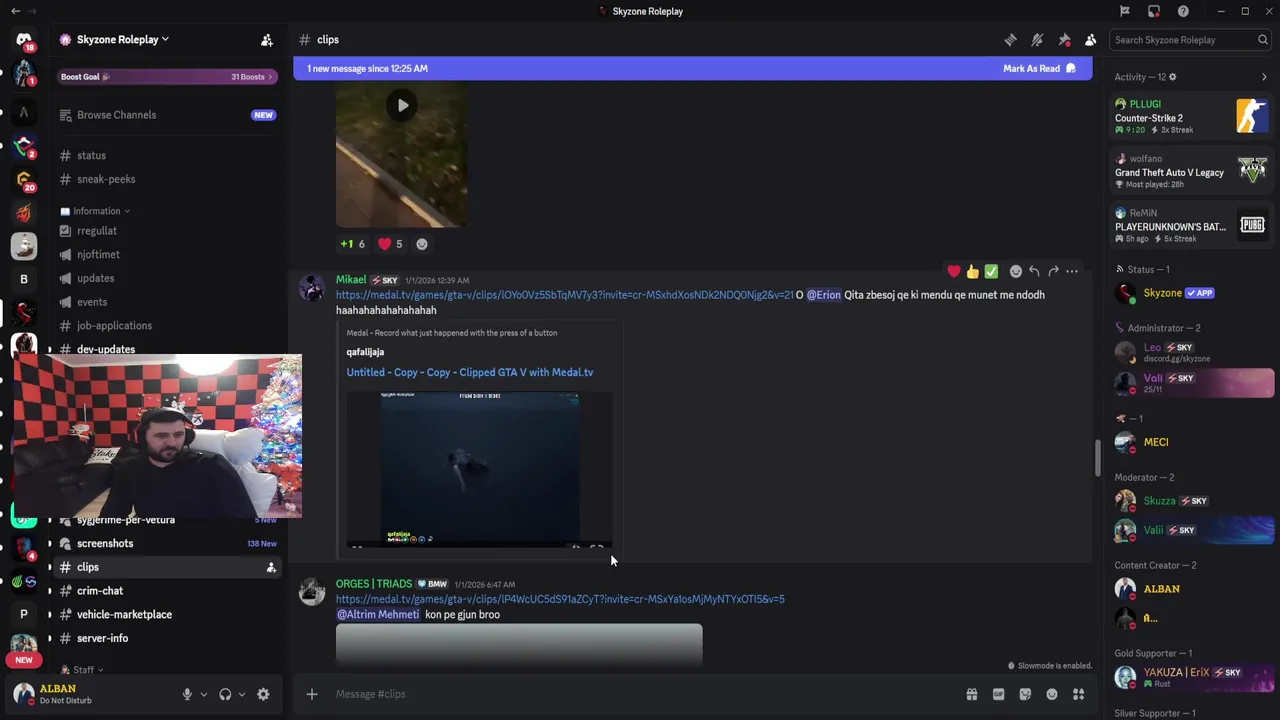Toggle microphone mute in user panel

point(187,694)
